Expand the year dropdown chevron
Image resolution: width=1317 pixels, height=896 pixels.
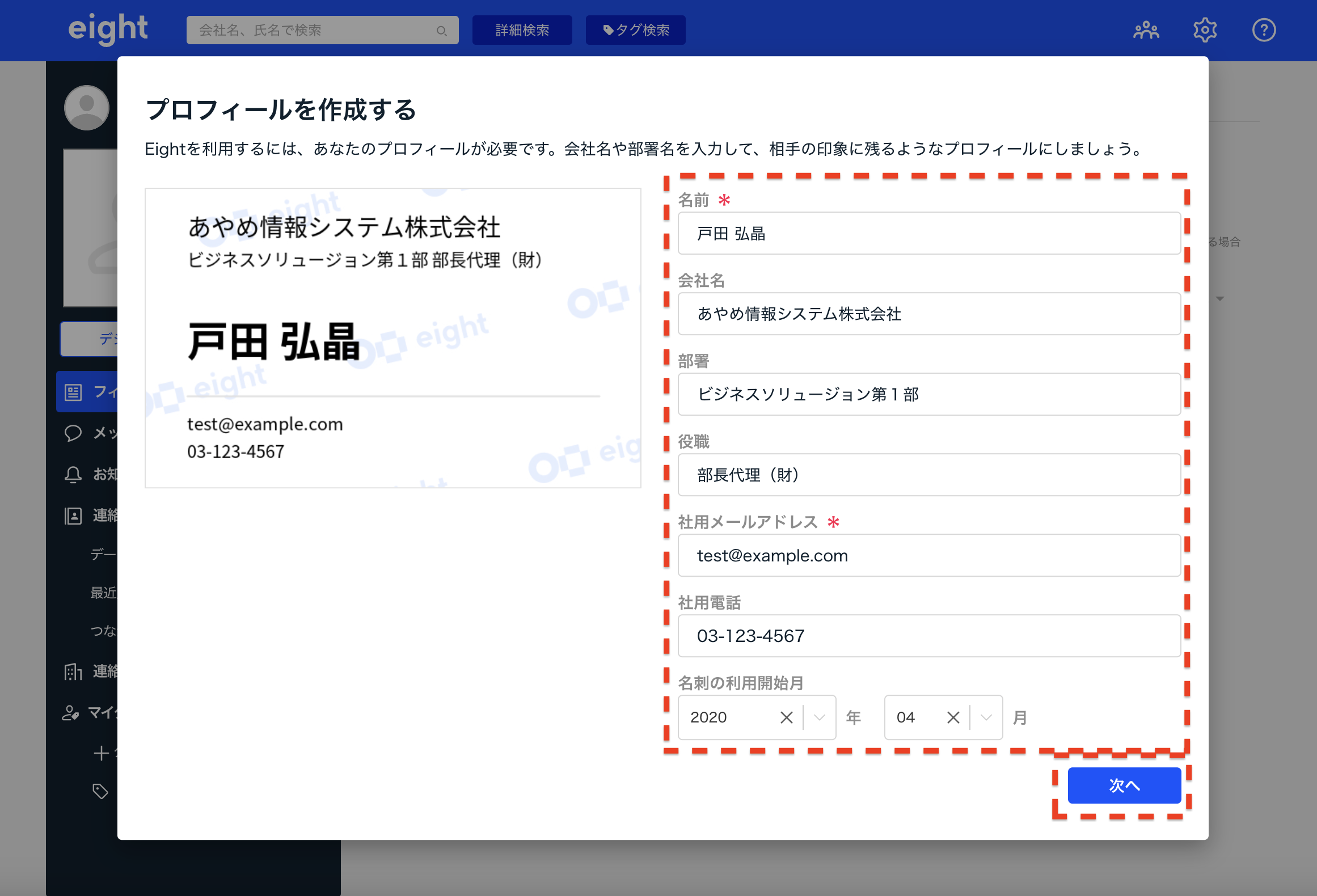(819, 717)
